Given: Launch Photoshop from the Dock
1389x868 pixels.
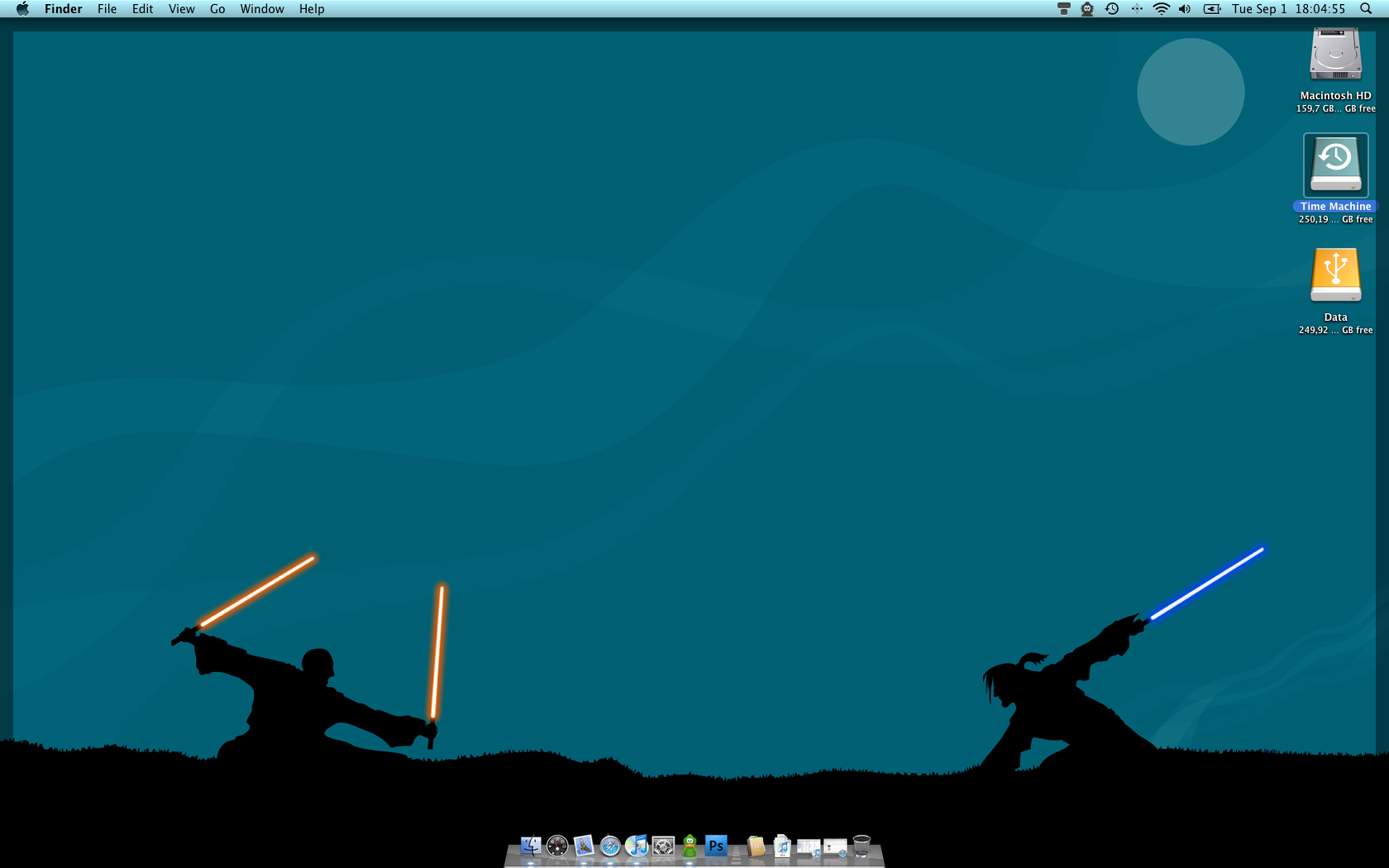Looking at the screenshot, I should click(x=716, y=847).
